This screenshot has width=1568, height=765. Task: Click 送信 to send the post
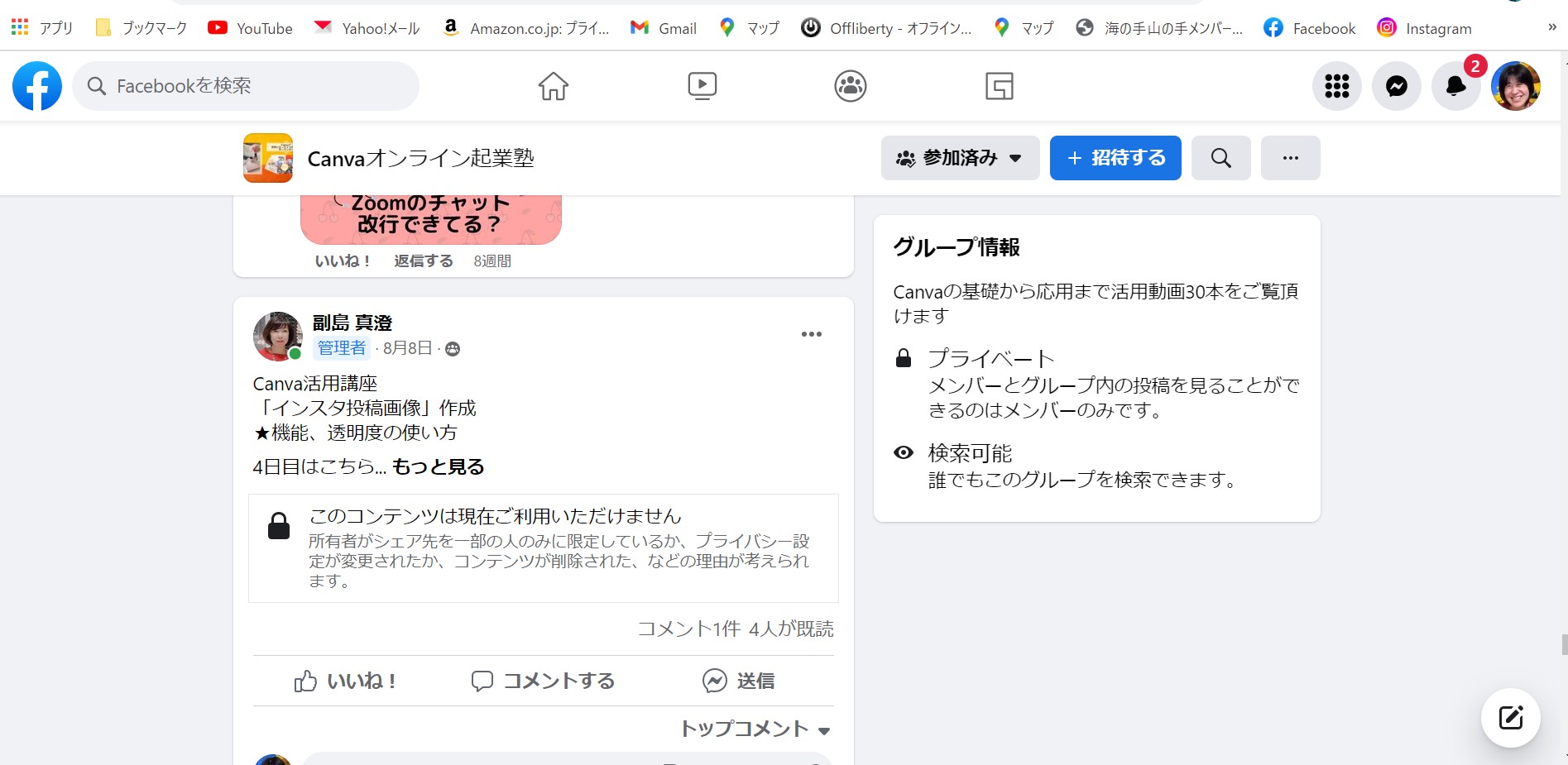tap(739, 681)
